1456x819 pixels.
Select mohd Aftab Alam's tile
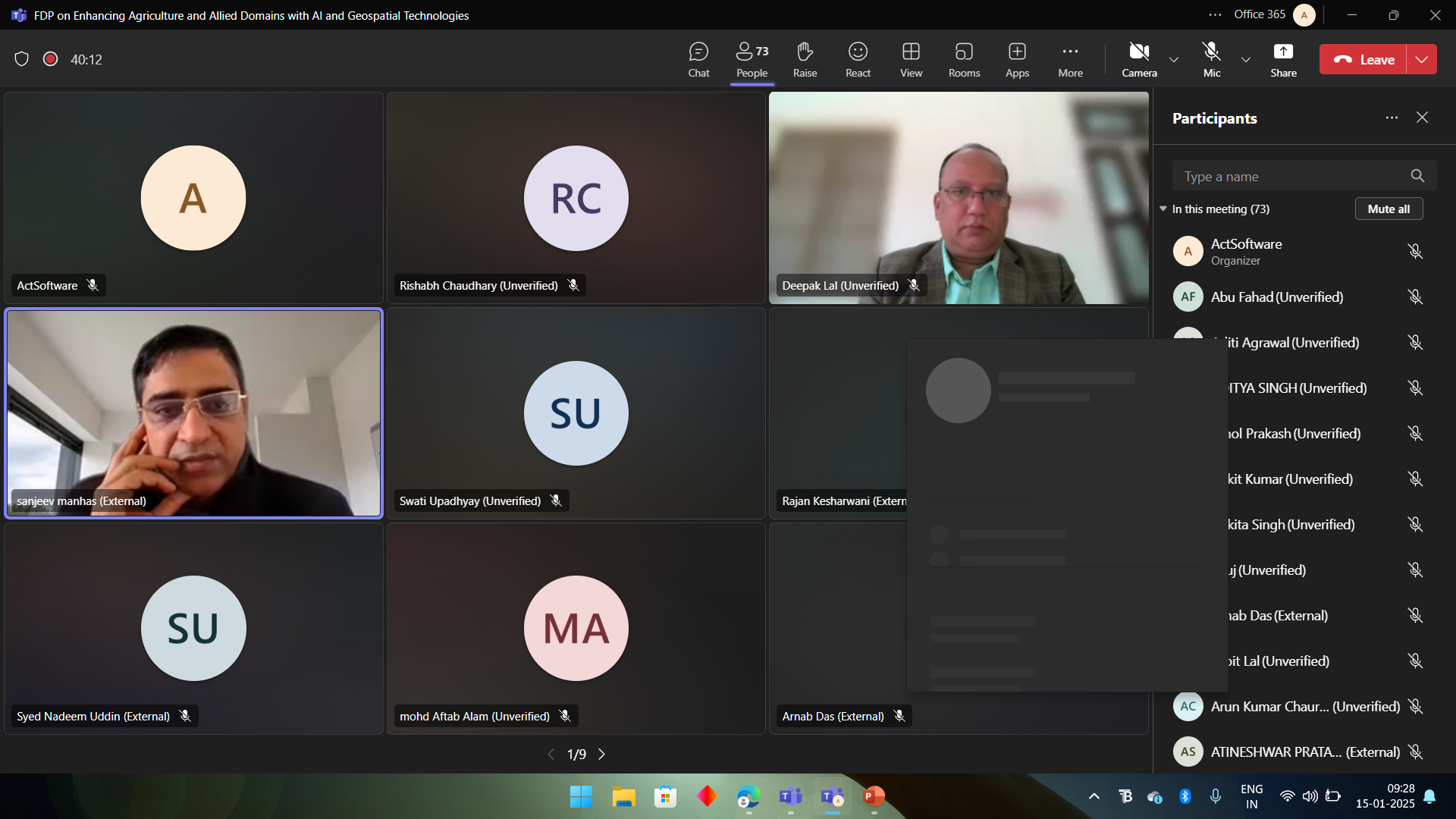[576, 629]
